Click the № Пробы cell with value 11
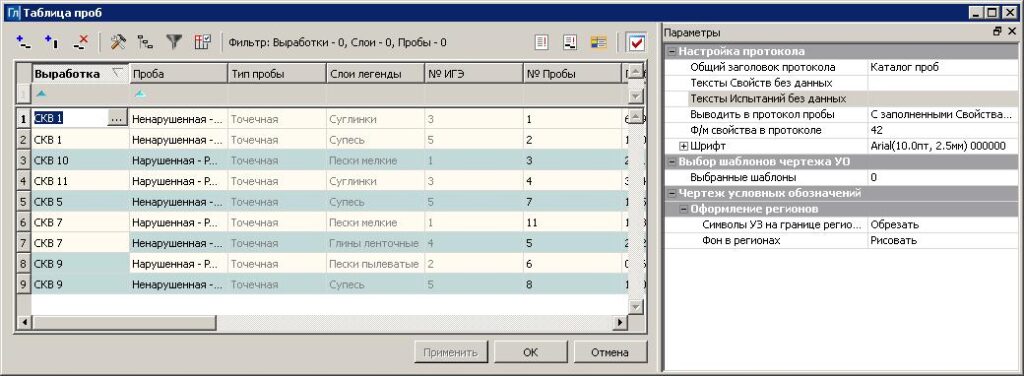 click(x=572, y=223)
